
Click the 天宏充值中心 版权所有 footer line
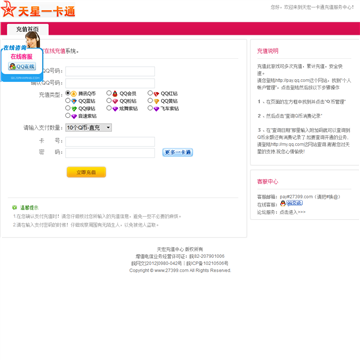[180, 249]
